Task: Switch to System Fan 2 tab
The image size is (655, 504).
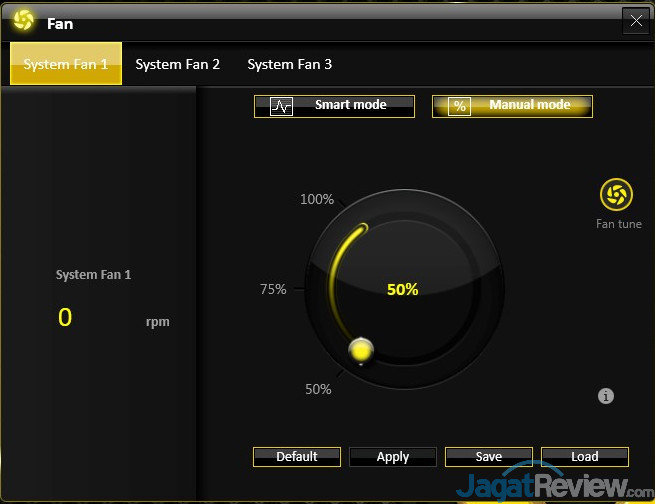Action: pyautogui.click(x=178, y=64)
